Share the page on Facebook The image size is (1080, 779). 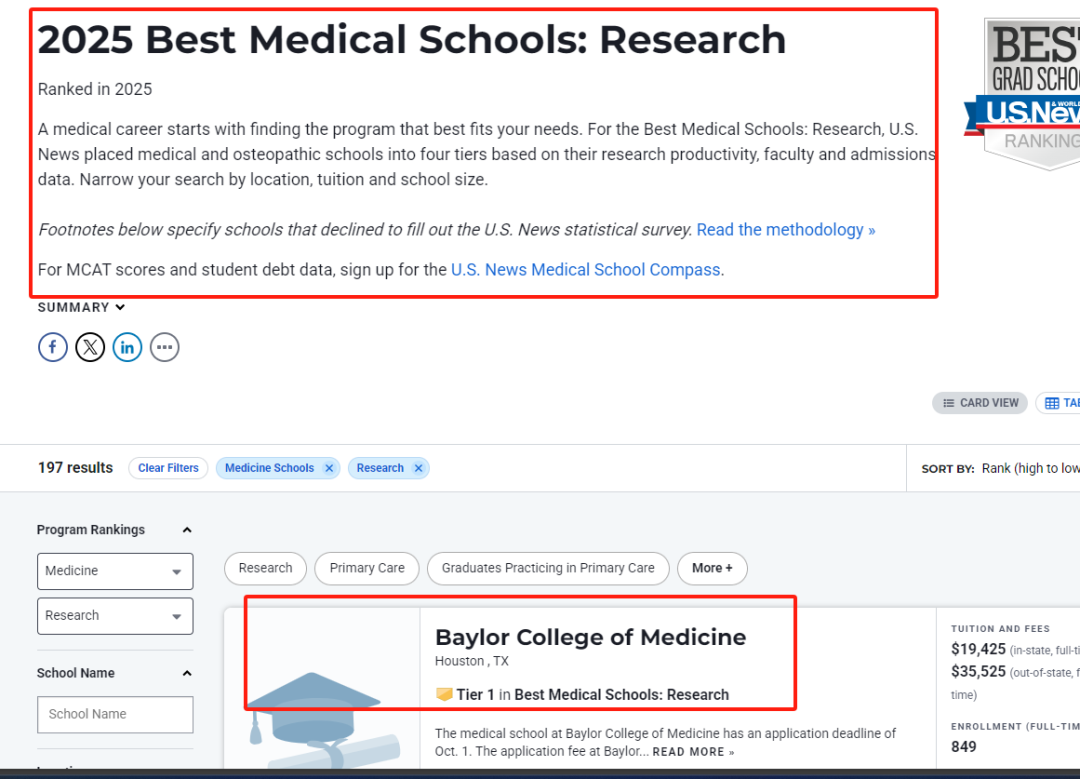pos(52,347)
